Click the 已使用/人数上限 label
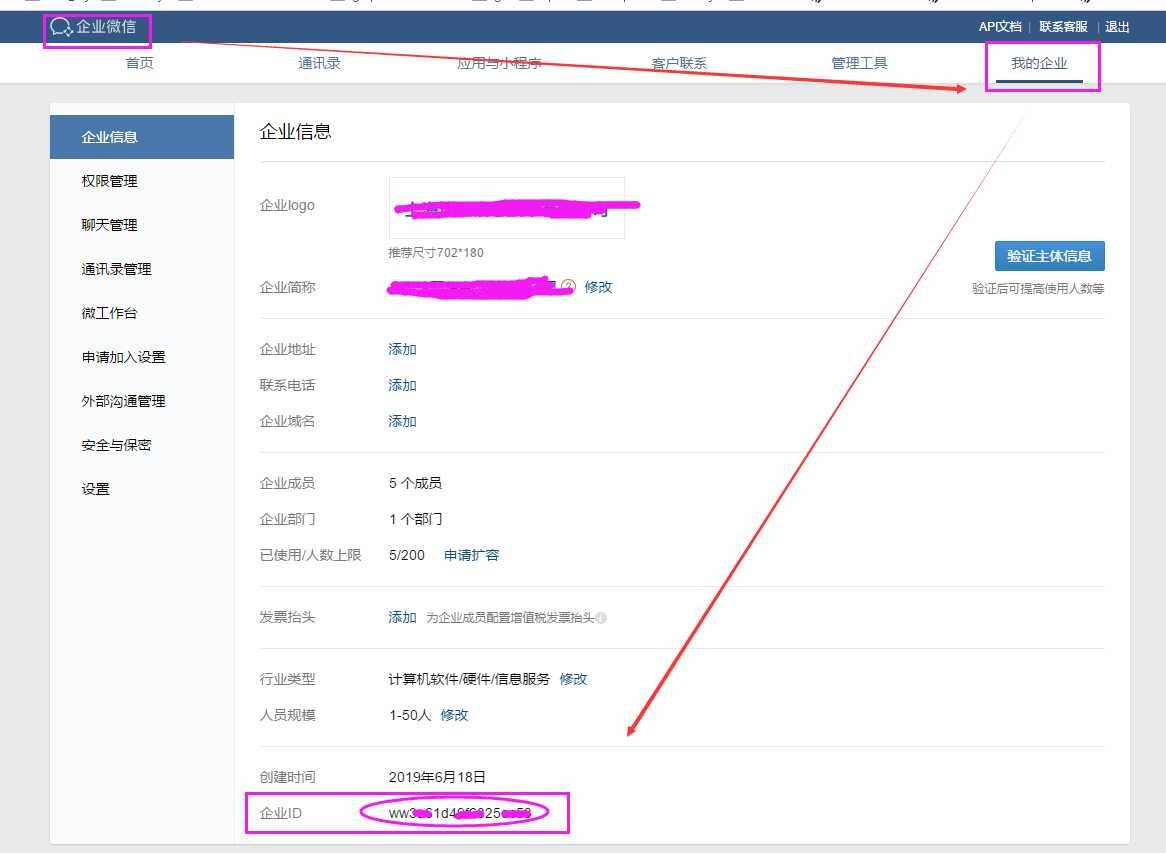 coord(310,555)
